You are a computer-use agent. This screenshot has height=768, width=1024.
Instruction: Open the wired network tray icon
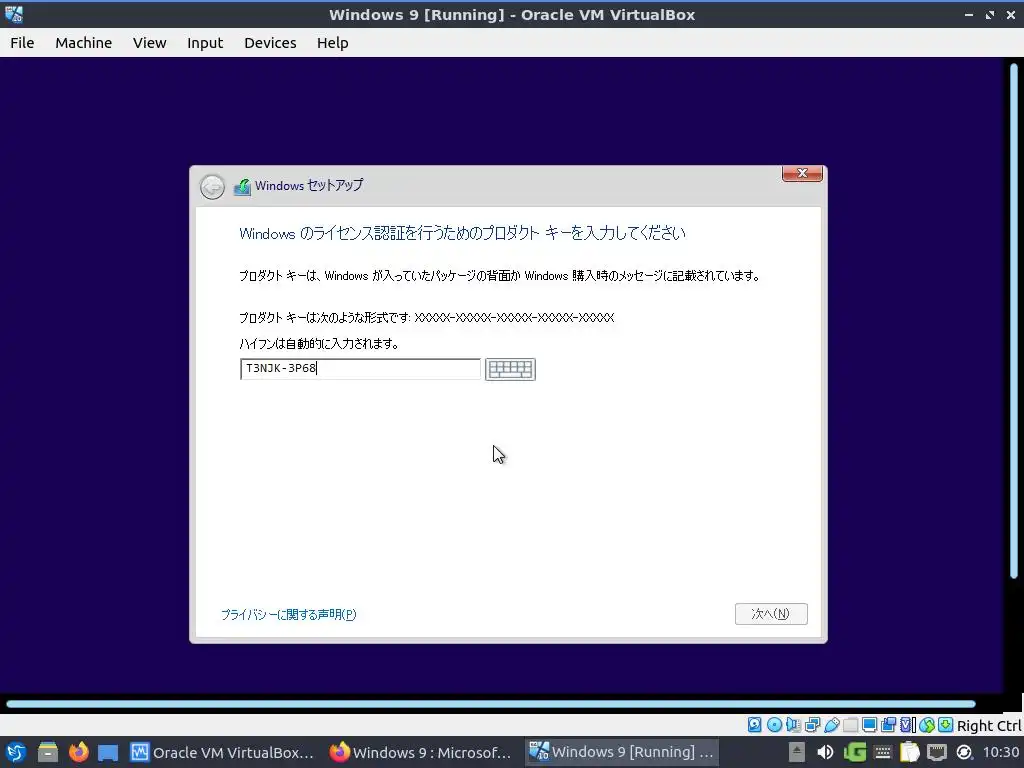point(936,752)
